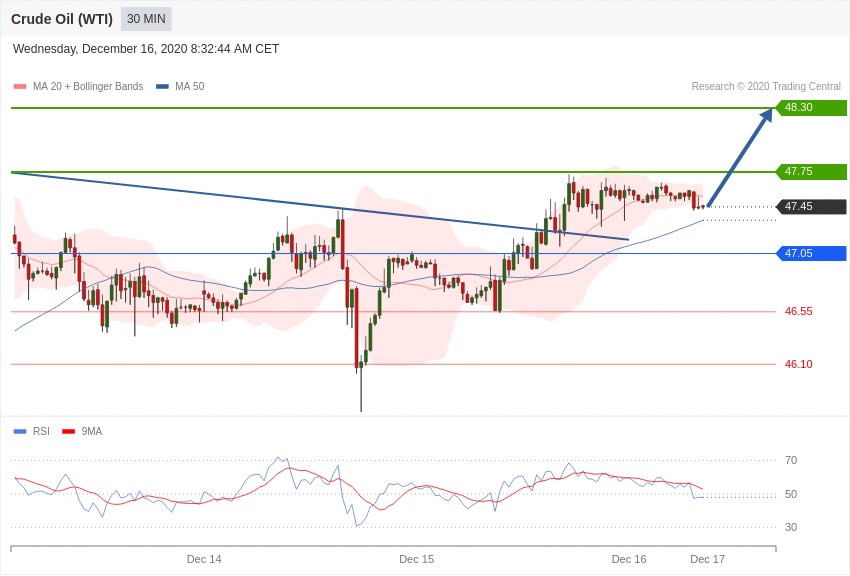Toggle the MA 50 legend label

coord(190,87)
